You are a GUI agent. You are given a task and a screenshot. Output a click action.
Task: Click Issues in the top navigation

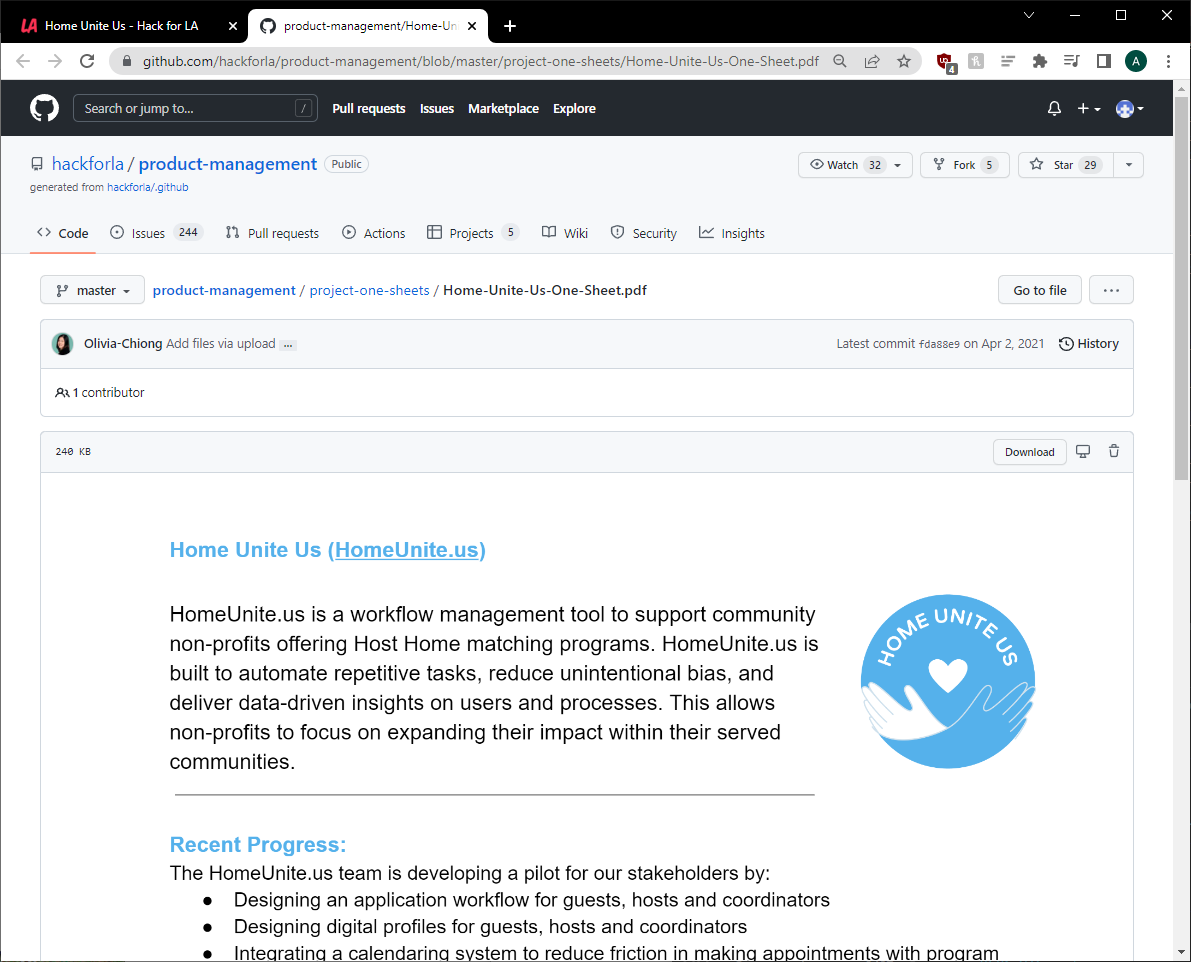[x=437, y=109]
